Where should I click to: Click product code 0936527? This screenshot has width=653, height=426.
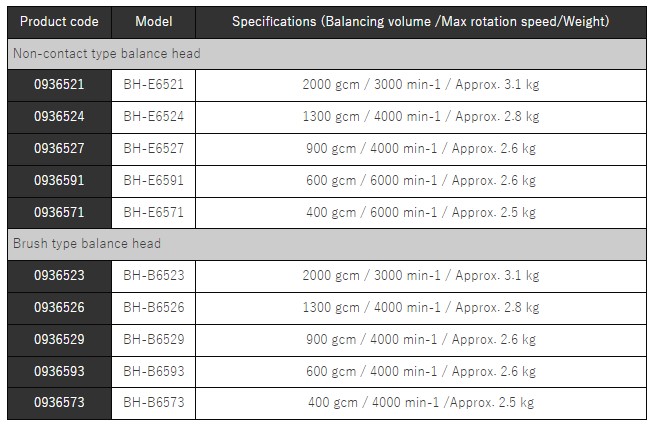pos(58,149)
